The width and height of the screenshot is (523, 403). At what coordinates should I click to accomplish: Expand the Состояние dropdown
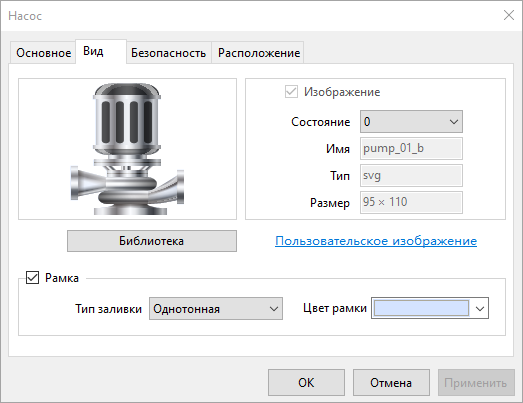tap(411, 122)
